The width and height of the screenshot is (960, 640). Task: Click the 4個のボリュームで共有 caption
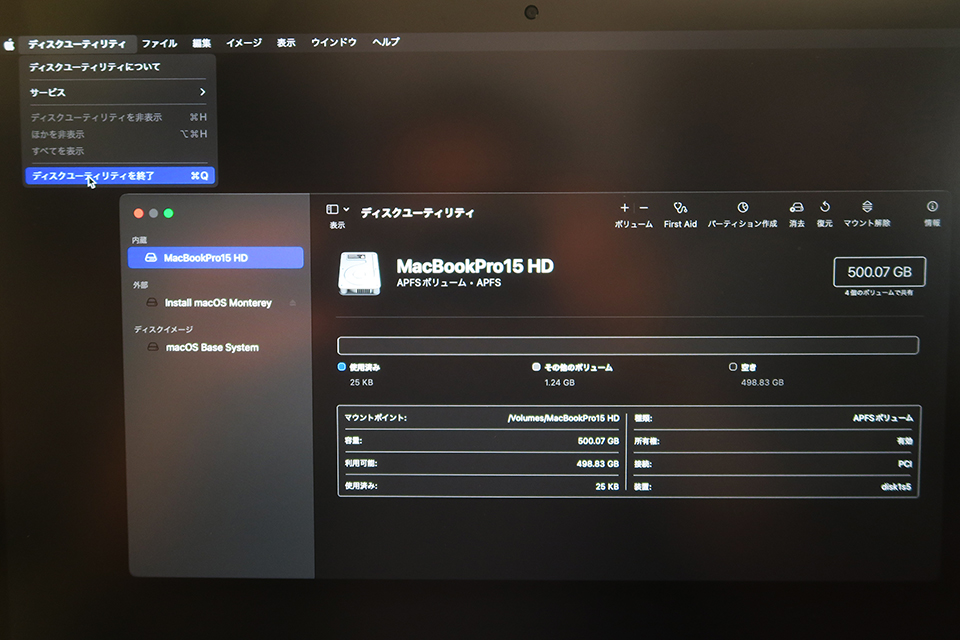click(879, 293)
